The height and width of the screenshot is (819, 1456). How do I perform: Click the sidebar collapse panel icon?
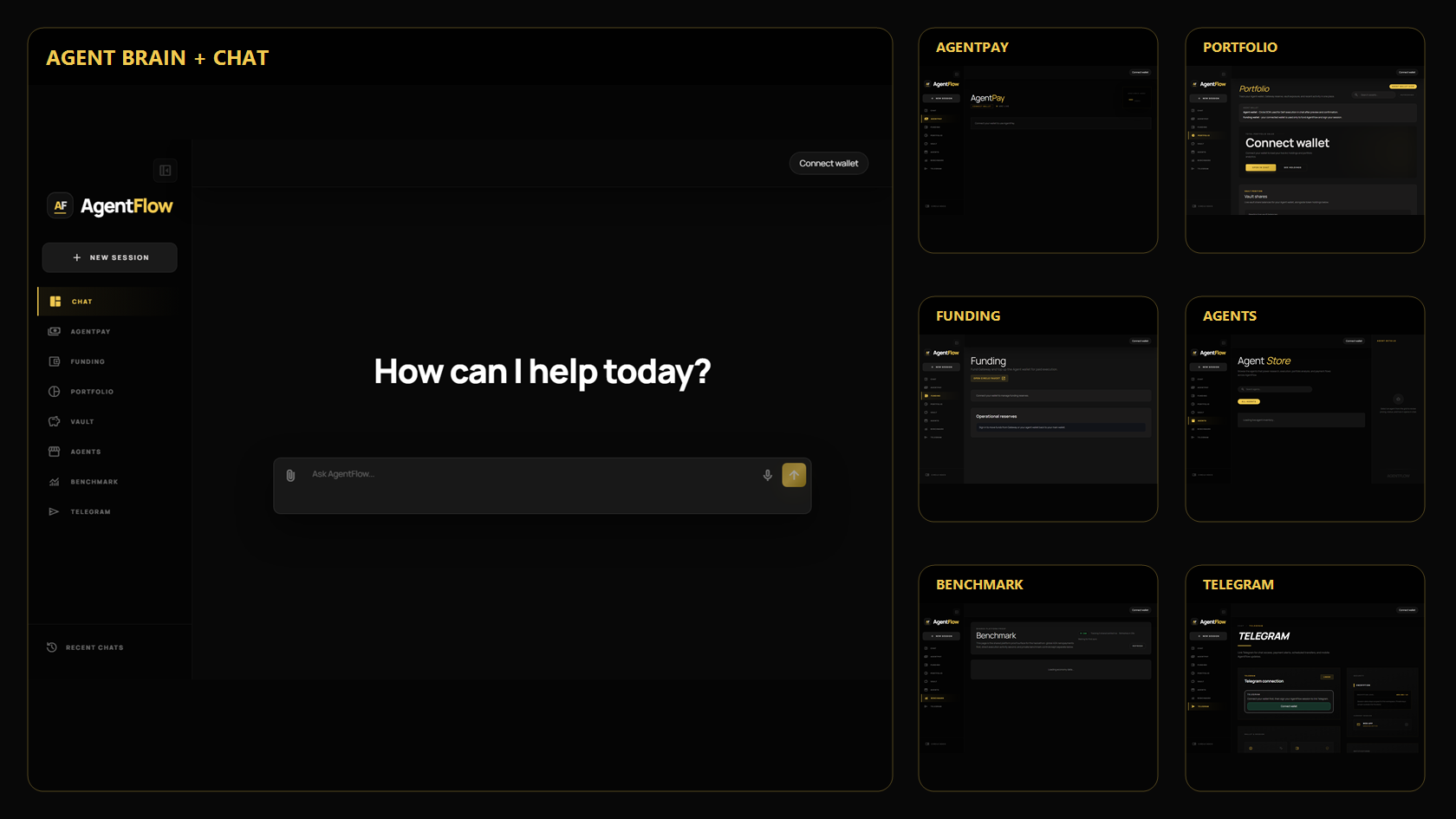[165, 171]
